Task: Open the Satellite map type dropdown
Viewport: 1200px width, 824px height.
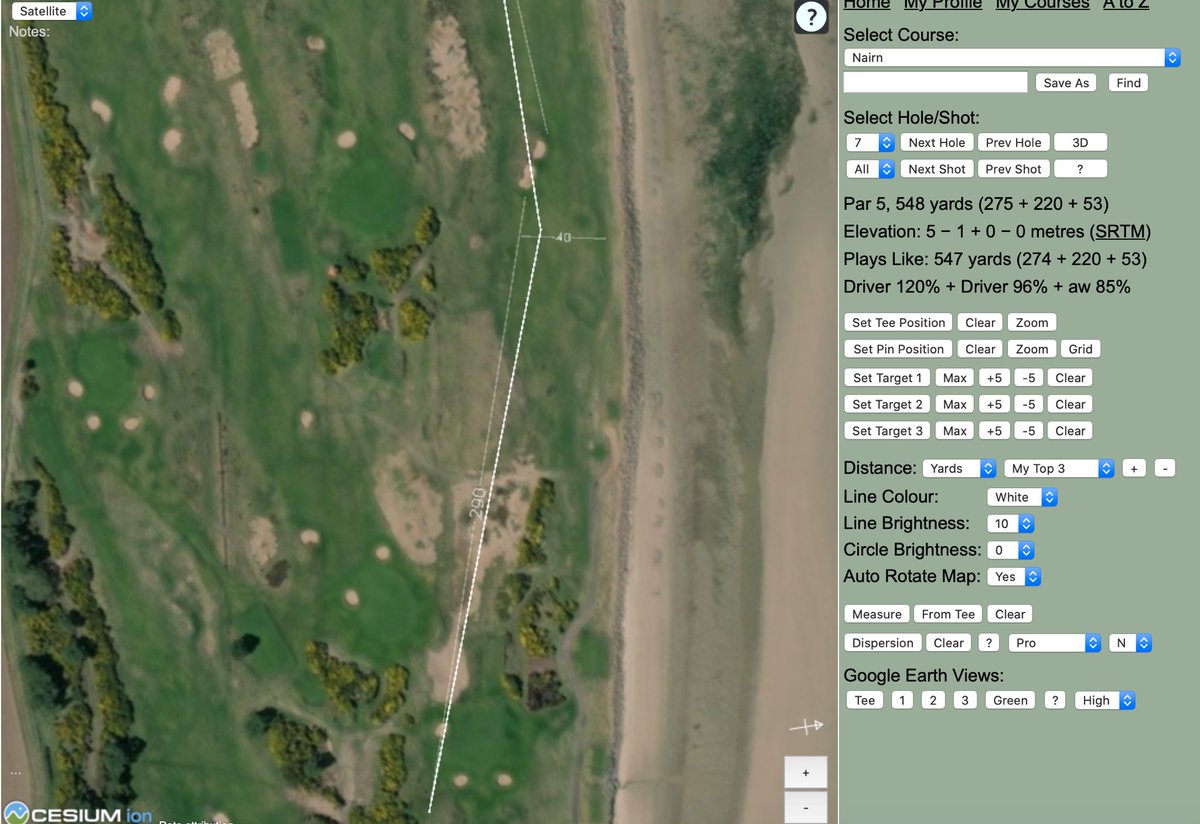Action: 52,11
